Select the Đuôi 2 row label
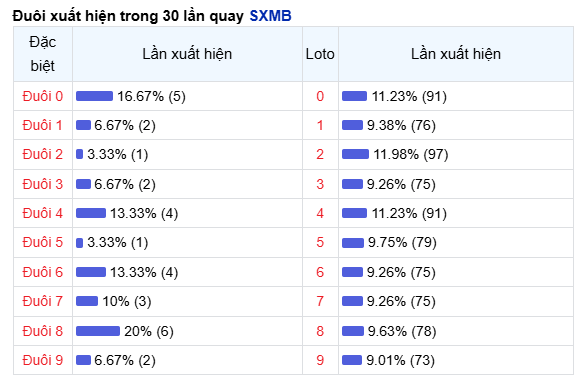 (43, 154)
